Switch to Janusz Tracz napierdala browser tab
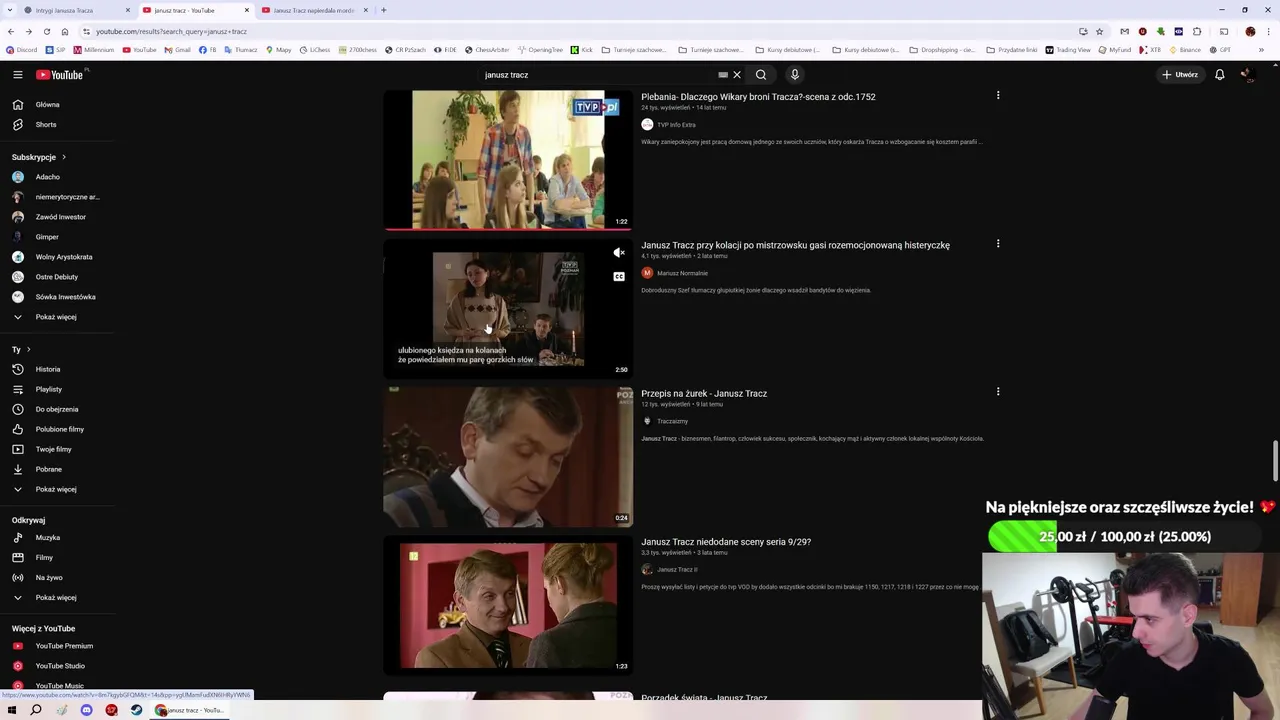The width and height of the screenshot is (1280, 720). click(314, 10)
